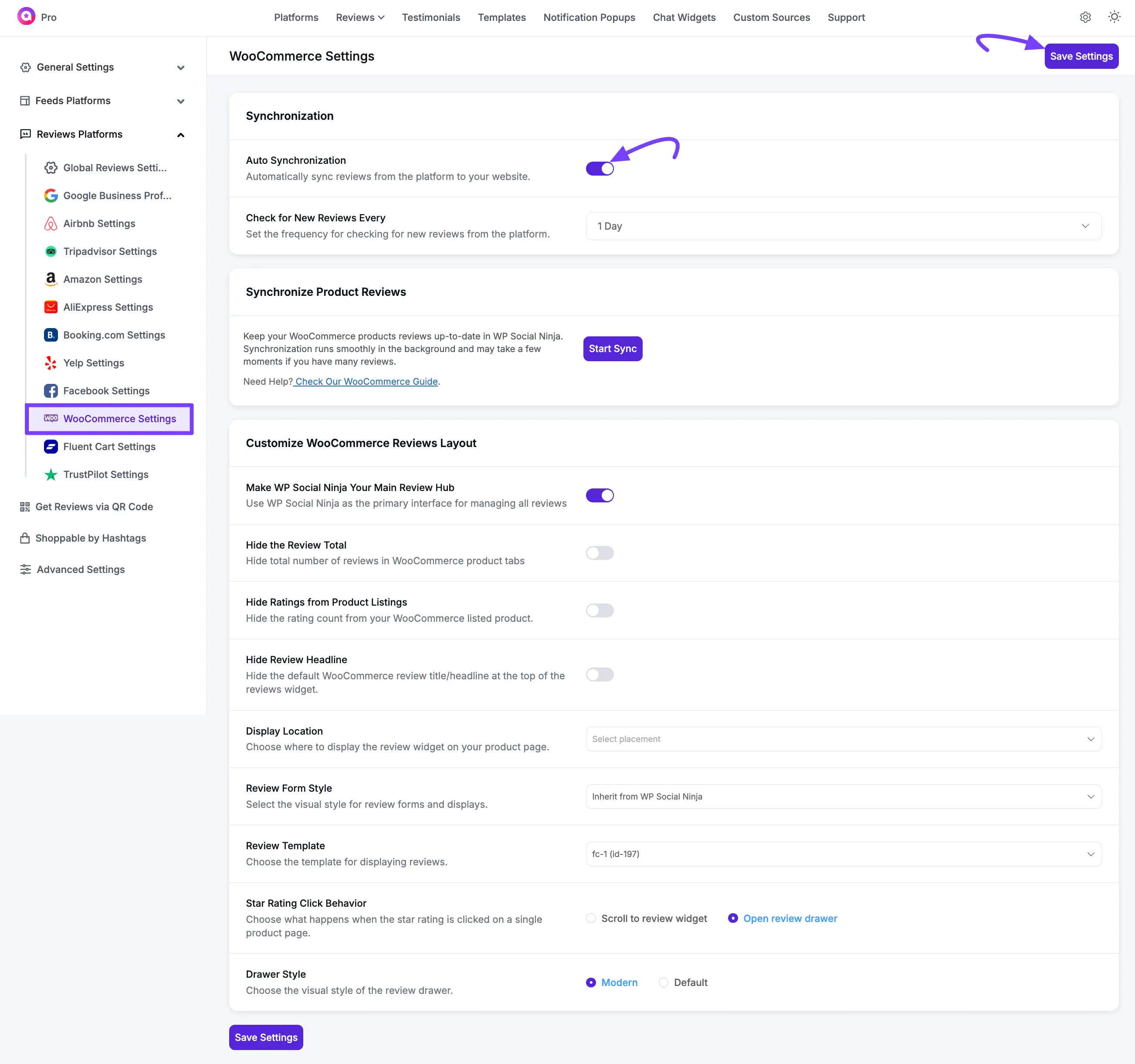
Task: Disable Auto Synchronization
Action: point(600,168)
